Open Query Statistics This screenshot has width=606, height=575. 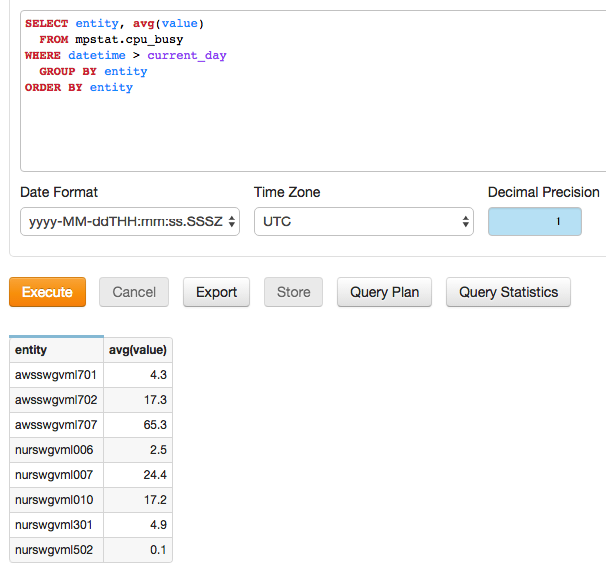tap(508, 292)
